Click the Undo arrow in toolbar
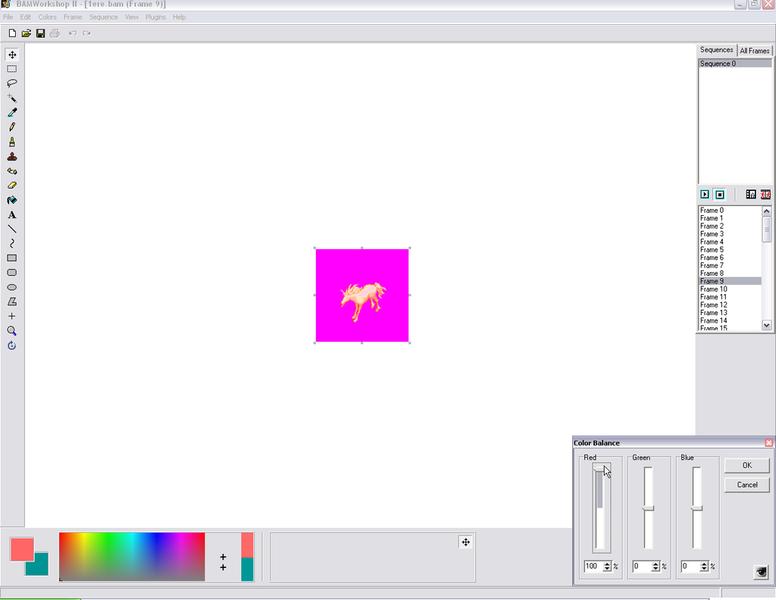 [72, 33]
